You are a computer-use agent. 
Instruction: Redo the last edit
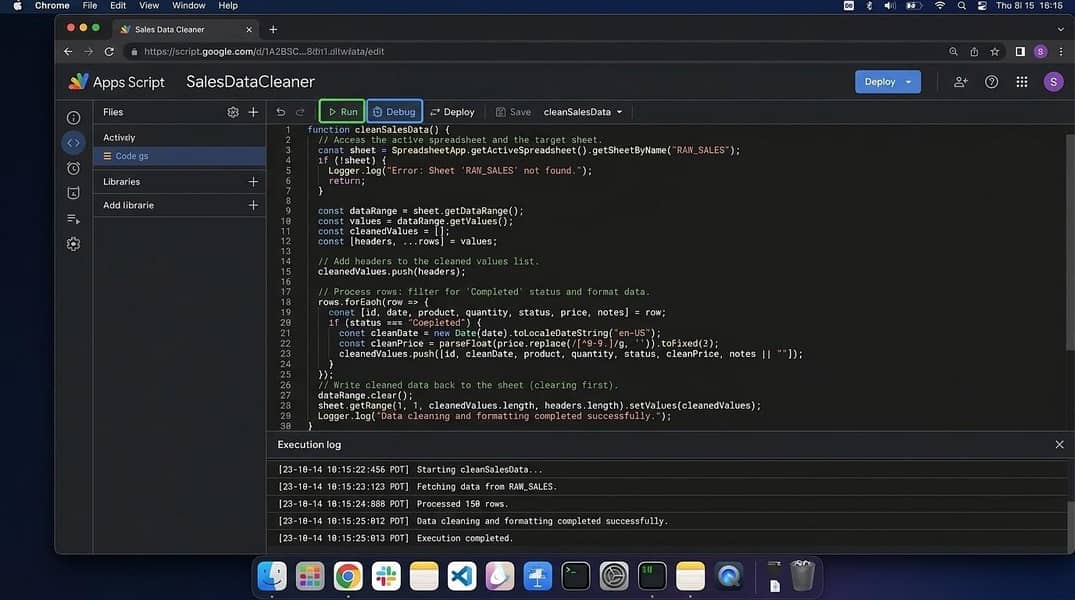click(x=300, y=112)
